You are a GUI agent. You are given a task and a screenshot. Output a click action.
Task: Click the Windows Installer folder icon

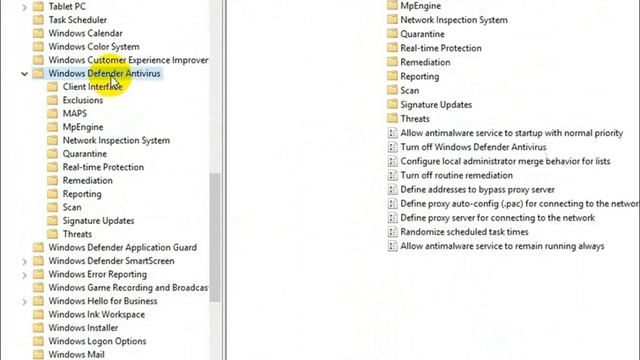tap(38, 328)
